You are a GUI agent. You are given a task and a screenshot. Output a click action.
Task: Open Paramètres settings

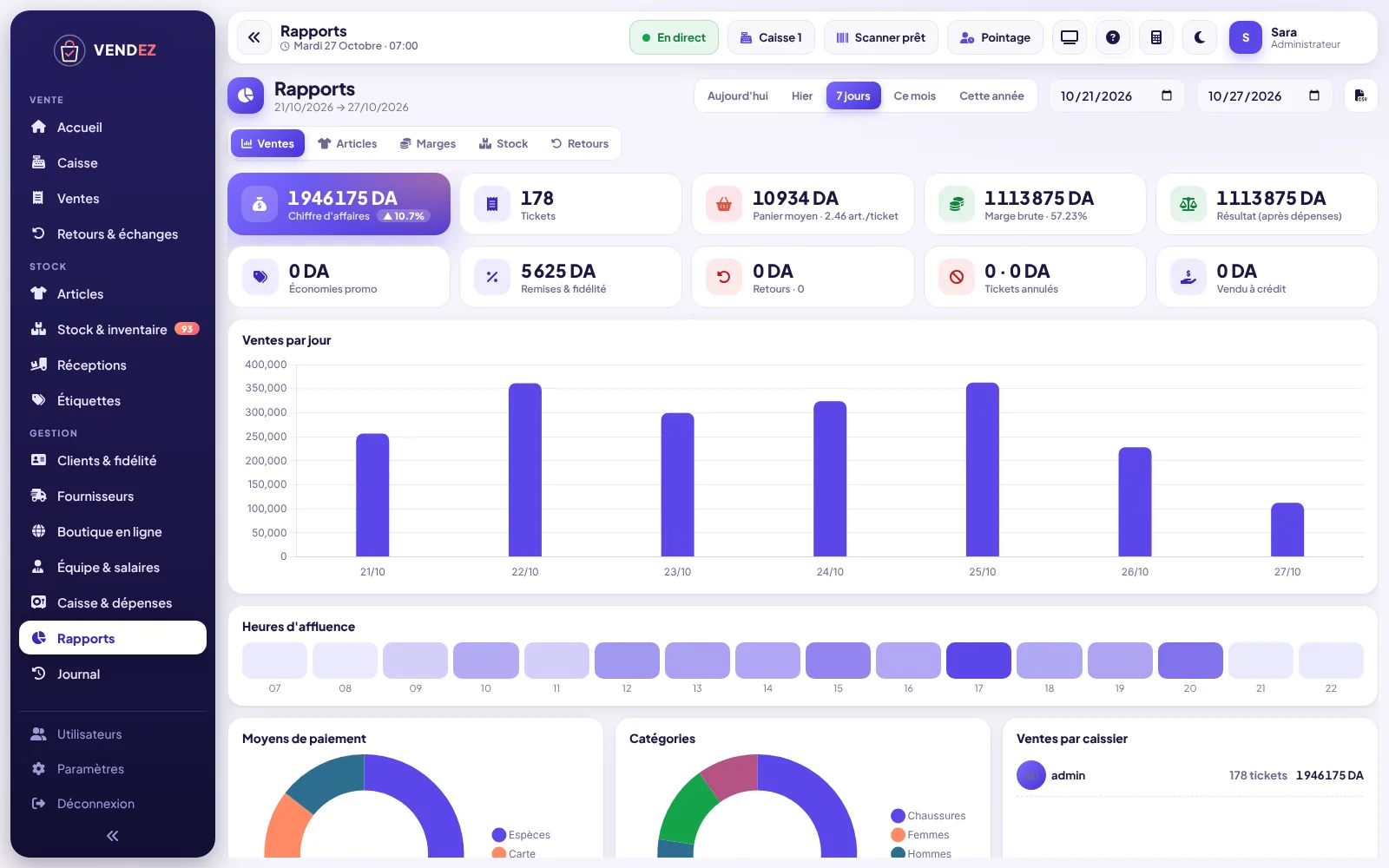coord(113,769)
